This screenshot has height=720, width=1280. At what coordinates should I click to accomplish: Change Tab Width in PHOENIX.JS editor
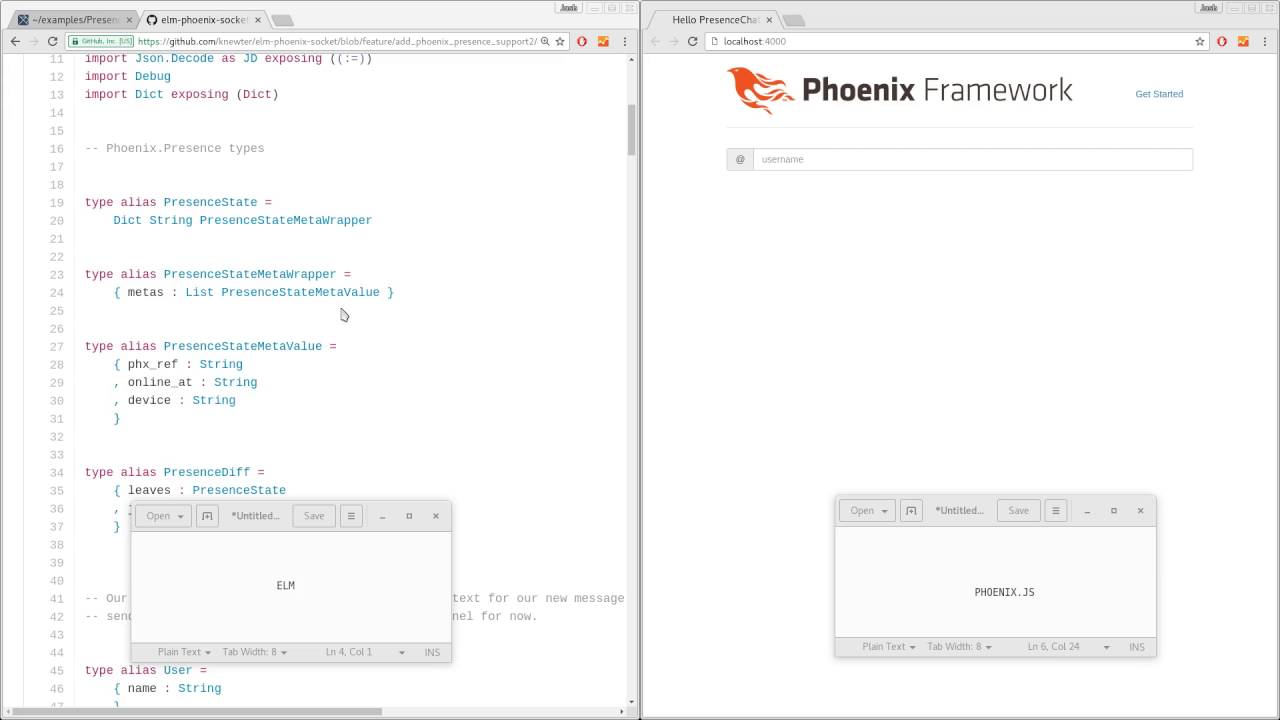click(959, 647)
